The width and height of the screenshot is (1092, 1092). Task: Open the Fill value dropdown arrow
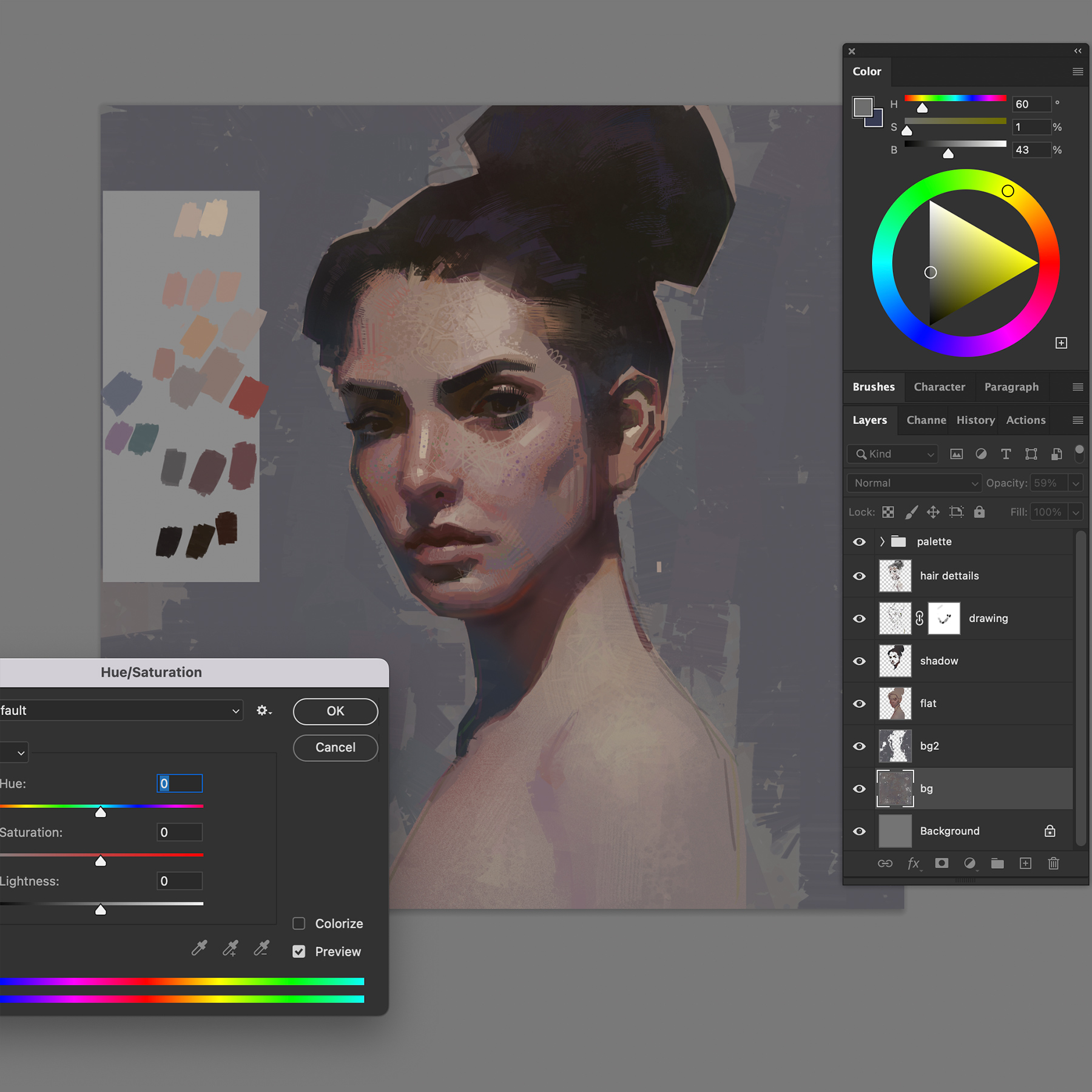click(1076, 512)
